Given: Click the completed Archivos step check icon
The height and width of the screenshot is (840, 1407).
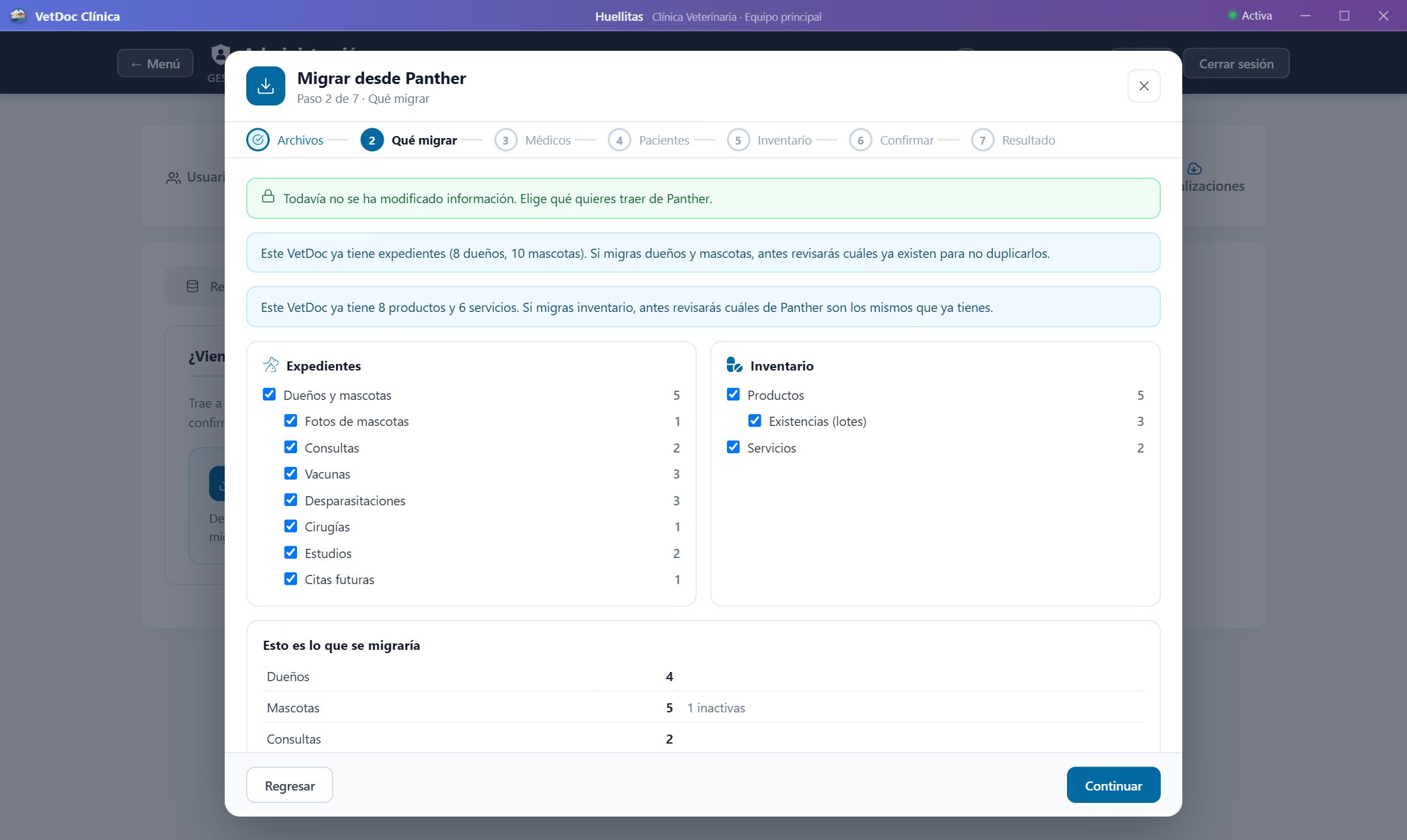Looking at the screenshot, I should (x=258, y=140).
